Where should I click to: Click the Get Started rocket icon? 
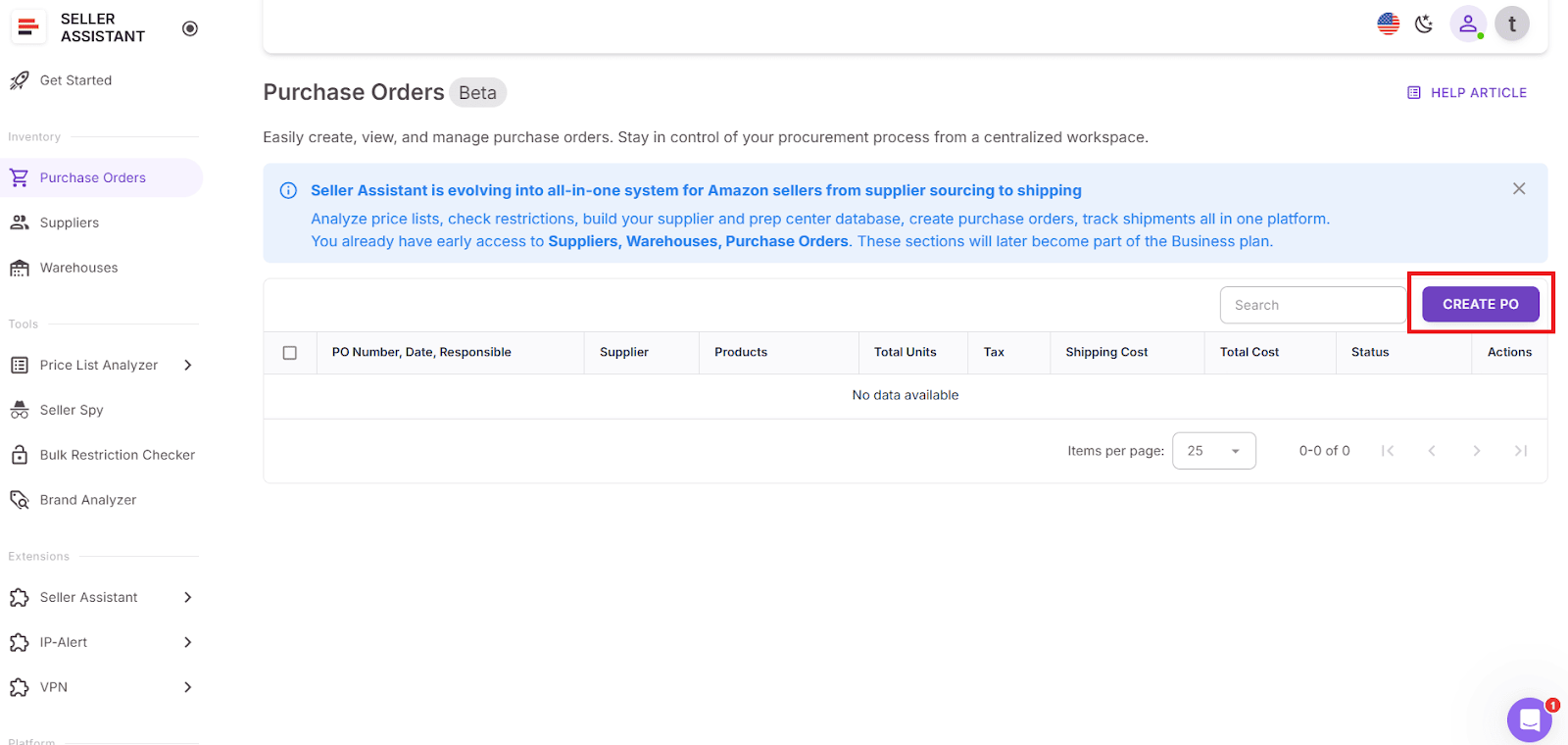coord(20,80)
